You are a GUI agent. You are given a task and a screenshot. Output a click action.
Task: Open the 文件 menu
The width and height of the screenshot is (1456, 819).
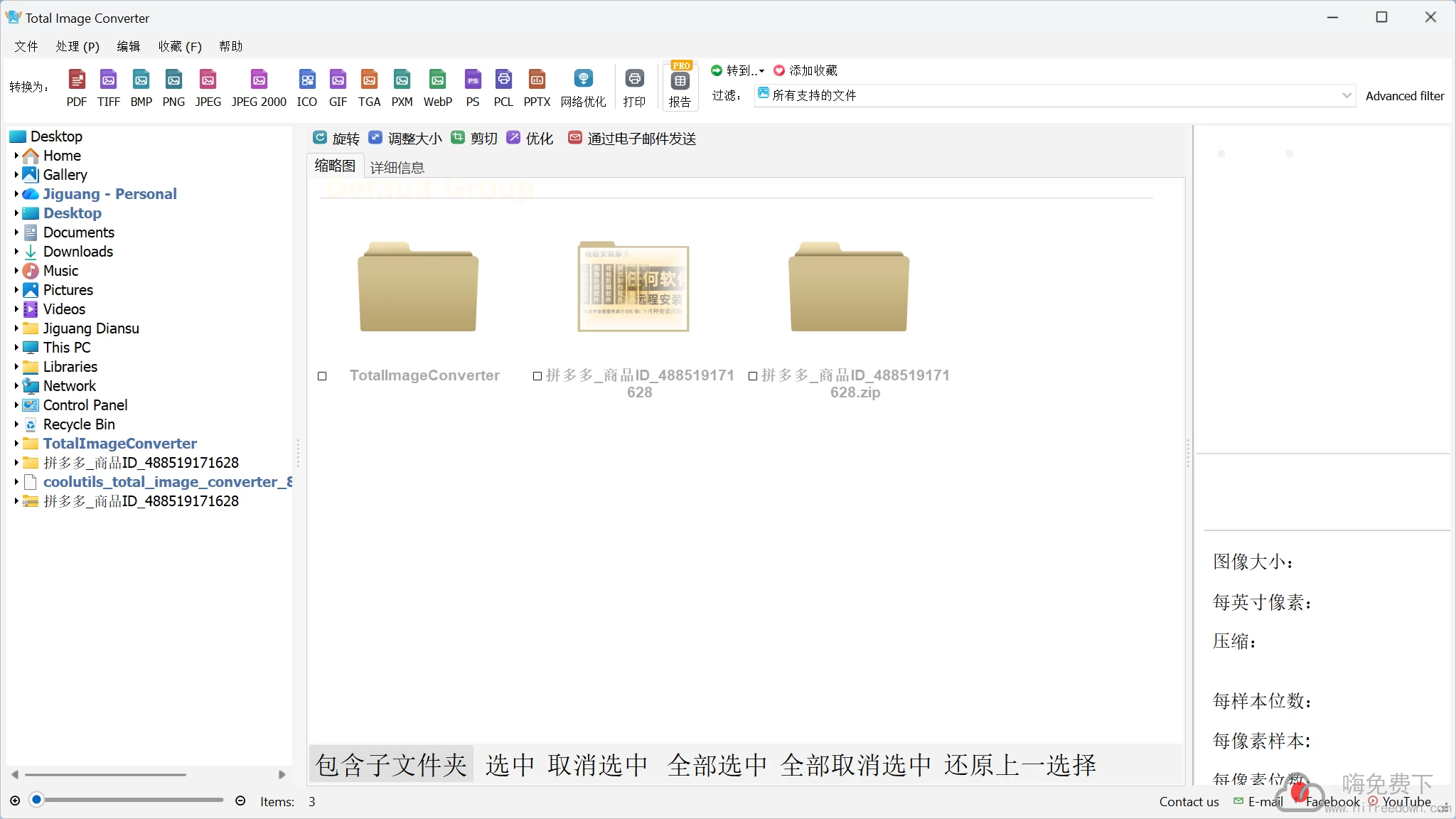(26, 46)
